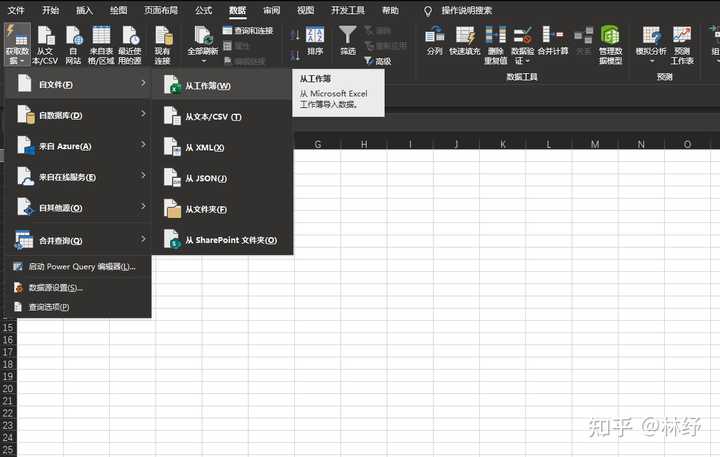
Task: Open 数据源设置(S) menu entry
Action: pos(78,288)
